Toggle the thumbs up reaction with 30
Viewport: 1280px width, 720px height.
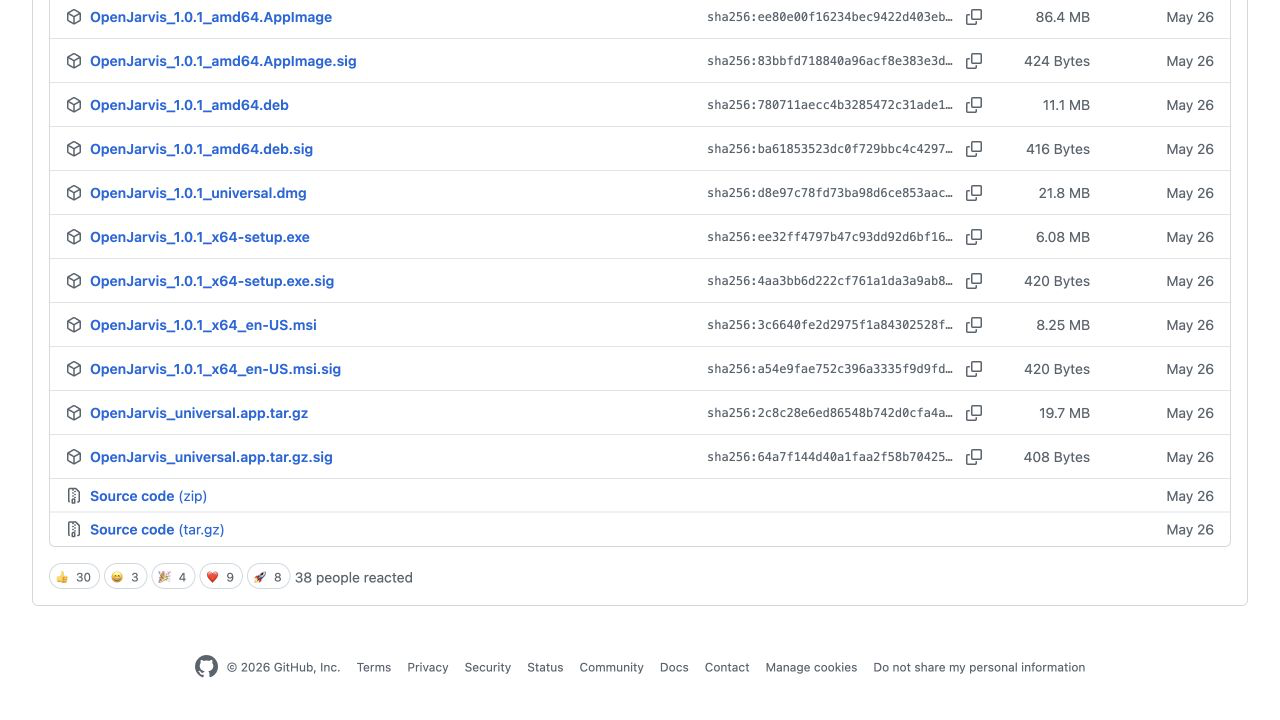74,577
